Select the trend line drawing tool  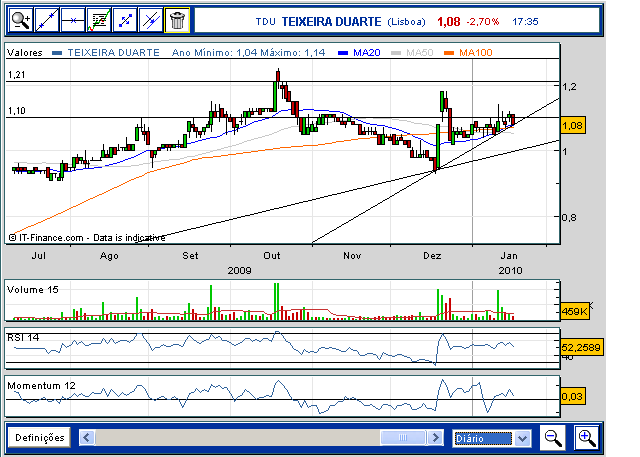pos(47,20)
